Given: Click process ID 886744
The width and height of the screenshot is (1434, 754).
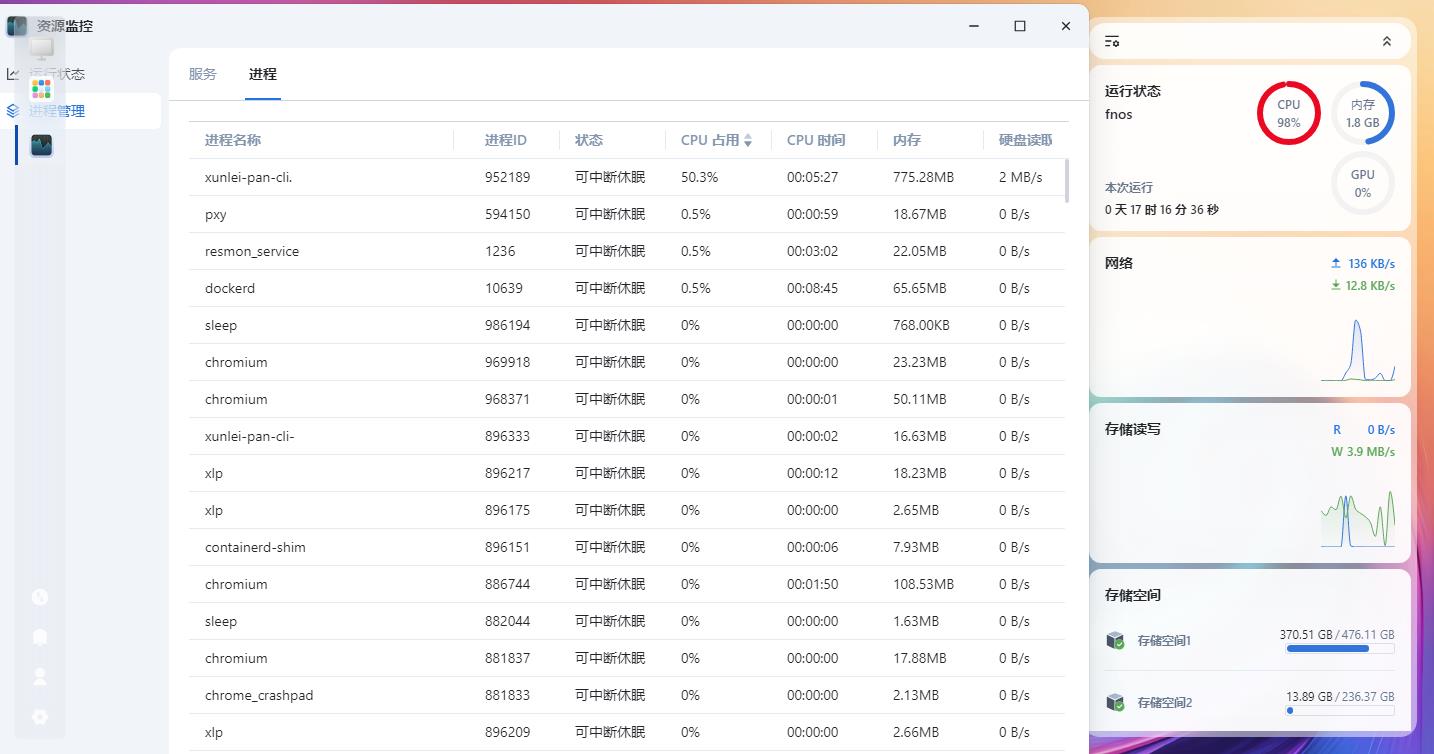Looking at the screenshot, I should click(x=508, y=584).
